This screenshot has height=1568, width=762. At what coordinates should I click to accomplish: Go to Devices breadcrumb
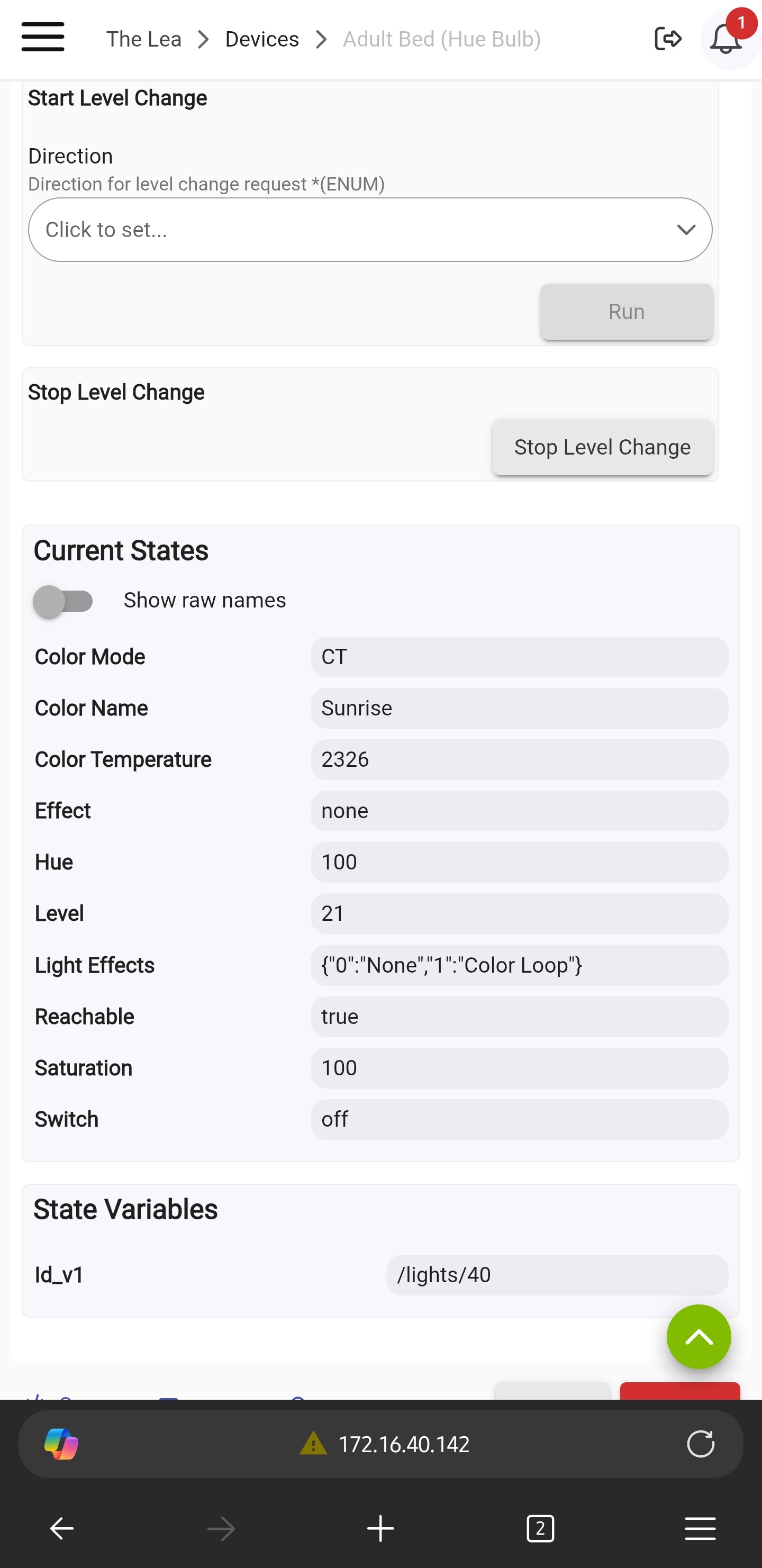[262, 39]
